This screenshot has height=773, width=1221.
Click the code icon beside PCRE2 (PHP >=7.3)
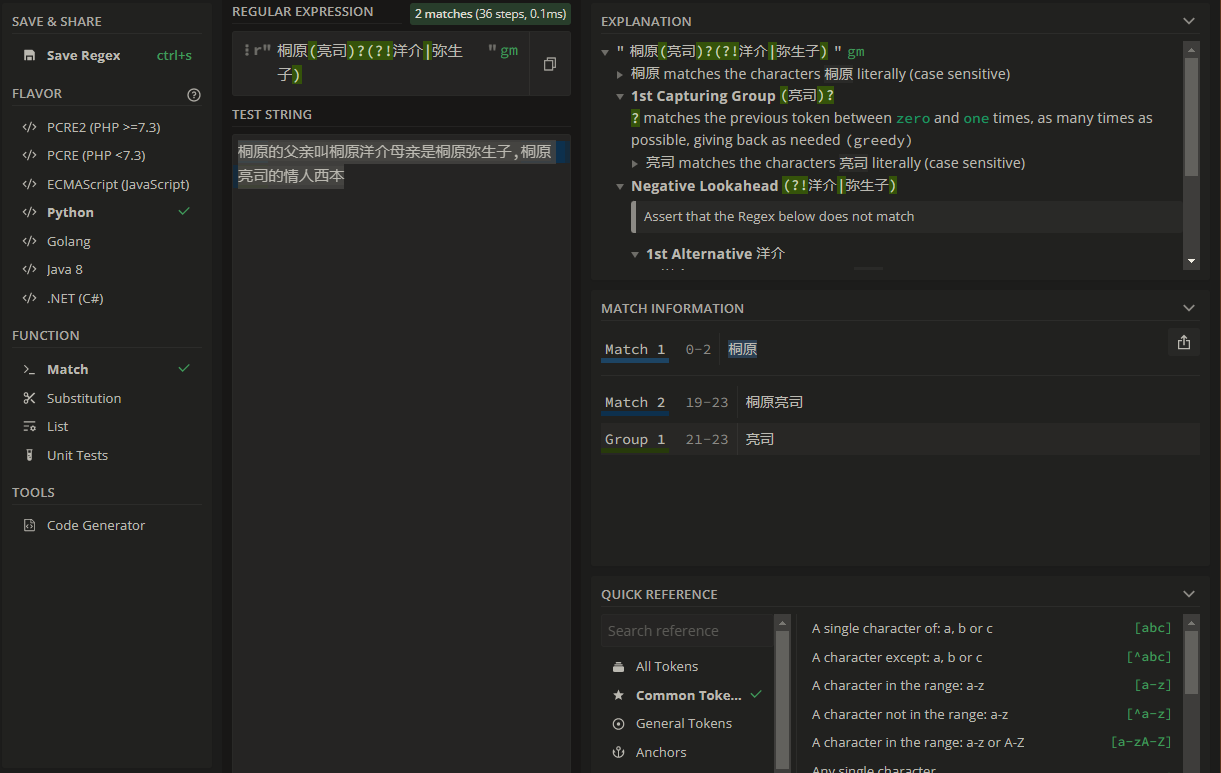click(28, 127)
